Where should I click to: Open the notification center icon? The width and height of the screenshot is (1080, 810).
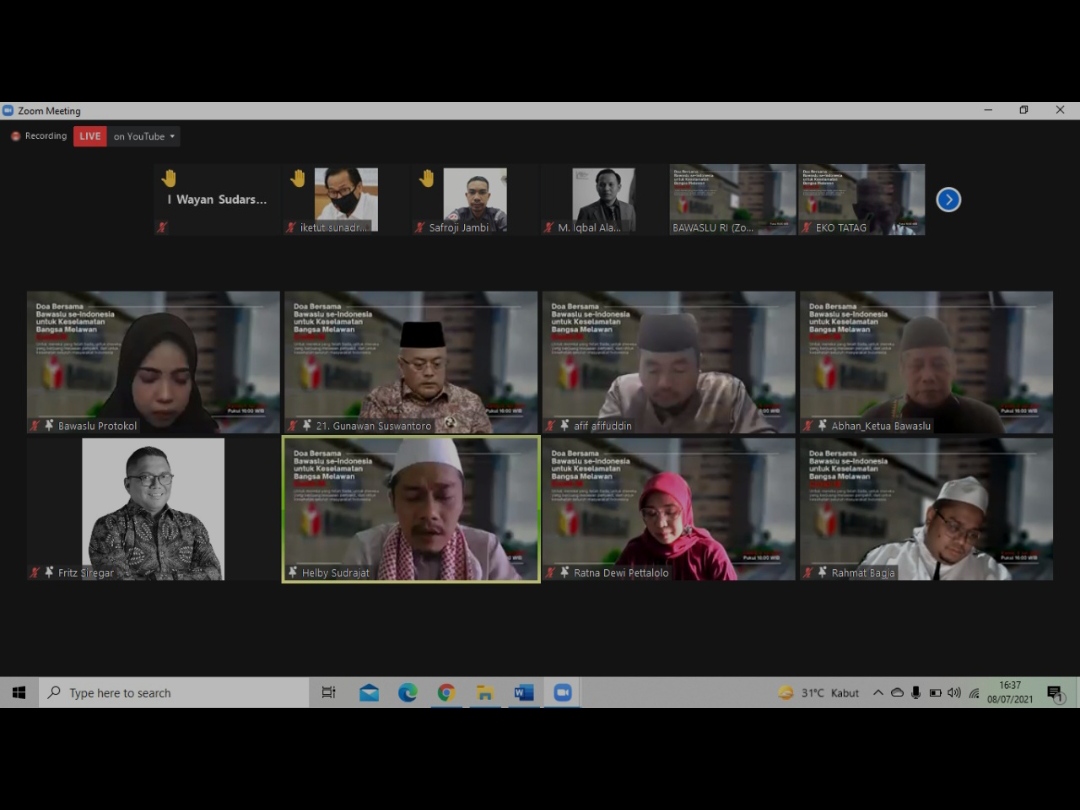[x=1054, y=693]
